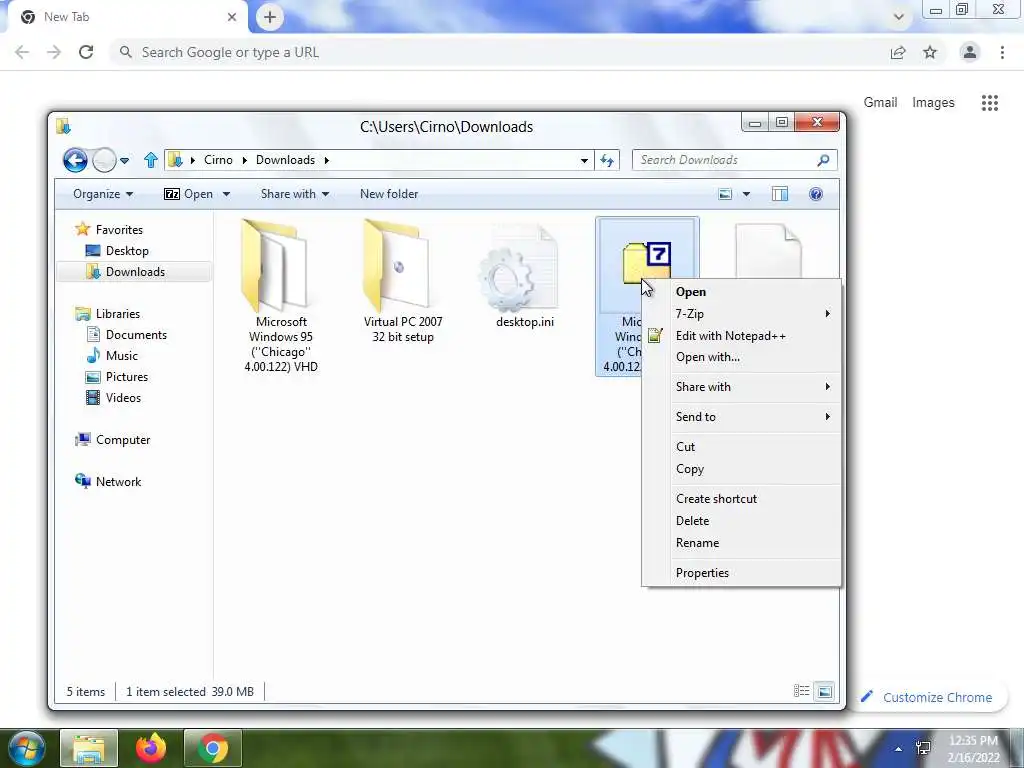The height and width of the screenshot is (768, 1024).
Task: Open a new Chrome tab
Action: click(x=270, y=17)
